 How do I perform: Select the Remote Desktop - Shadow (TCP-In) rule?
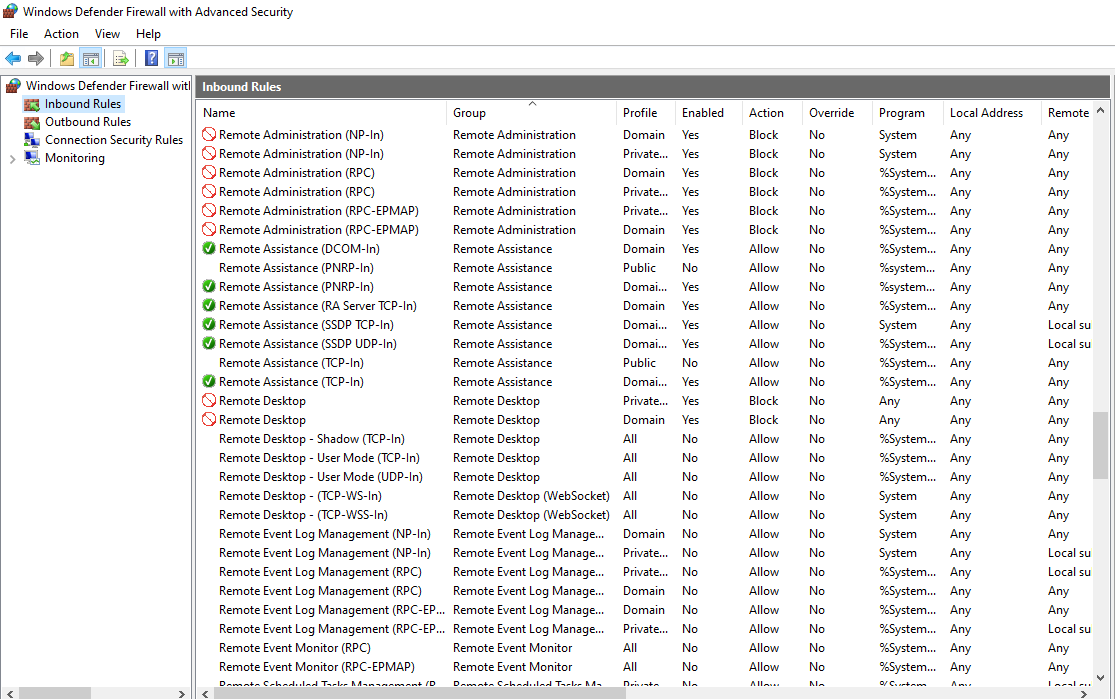tap(311, 439)
